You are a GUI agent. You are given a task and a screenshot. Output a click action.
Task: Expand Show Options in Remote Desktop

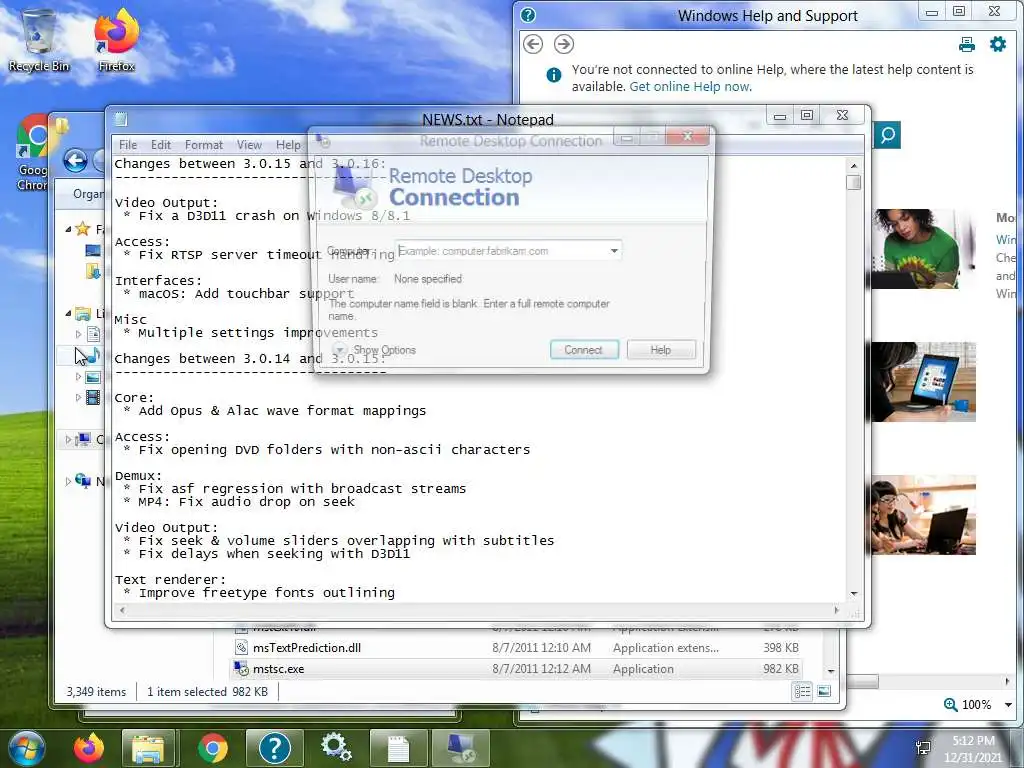click(375, 350)
